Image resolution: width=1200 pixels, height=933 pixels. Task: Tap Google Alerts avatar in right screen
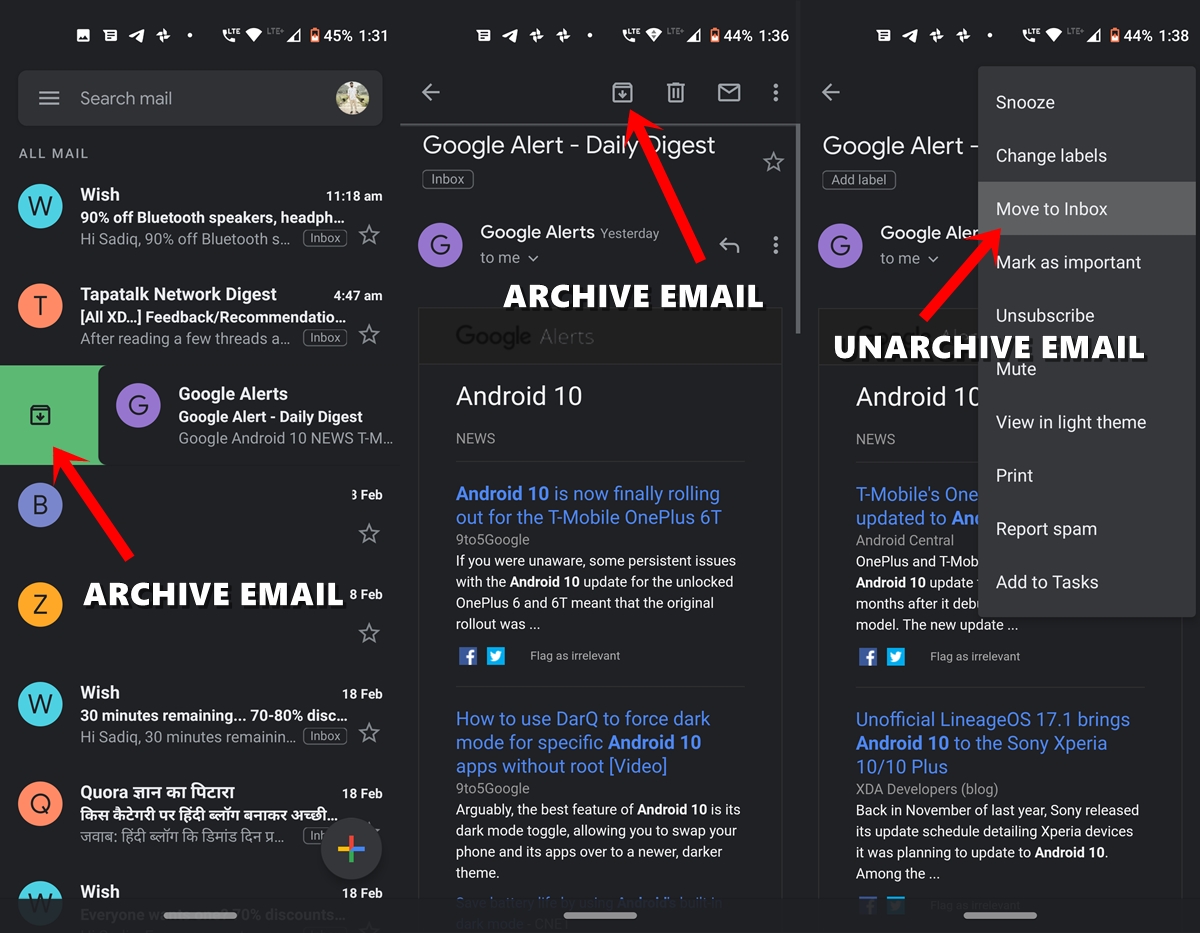840,245
